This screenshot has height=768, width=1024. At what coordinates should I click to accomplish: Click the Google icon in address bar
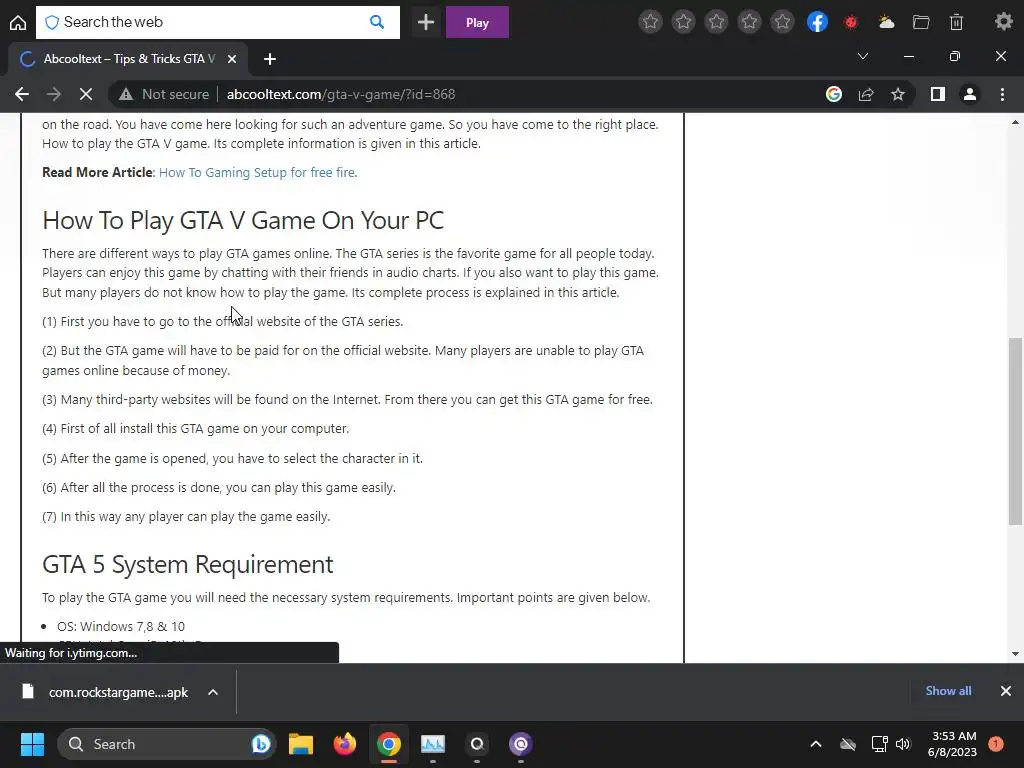pos(833,94)
